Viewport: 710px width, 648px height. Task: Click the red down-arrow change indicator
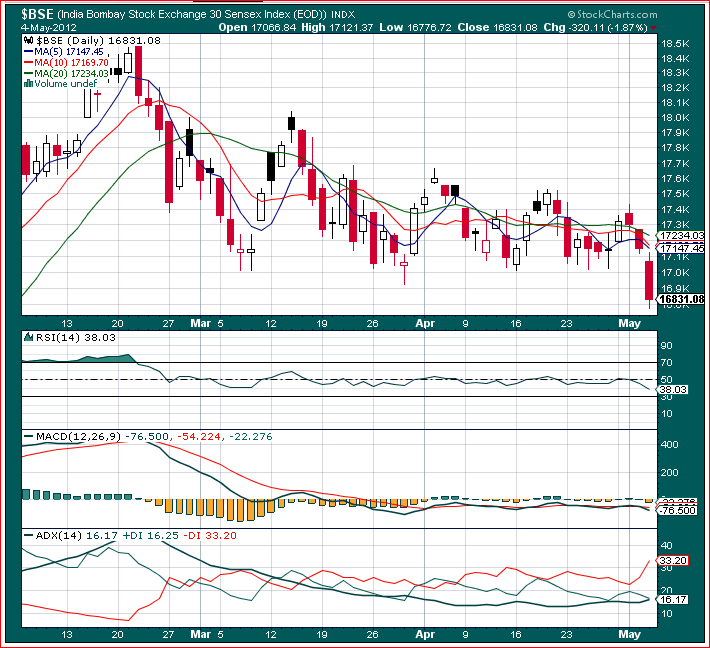point(653,28)
